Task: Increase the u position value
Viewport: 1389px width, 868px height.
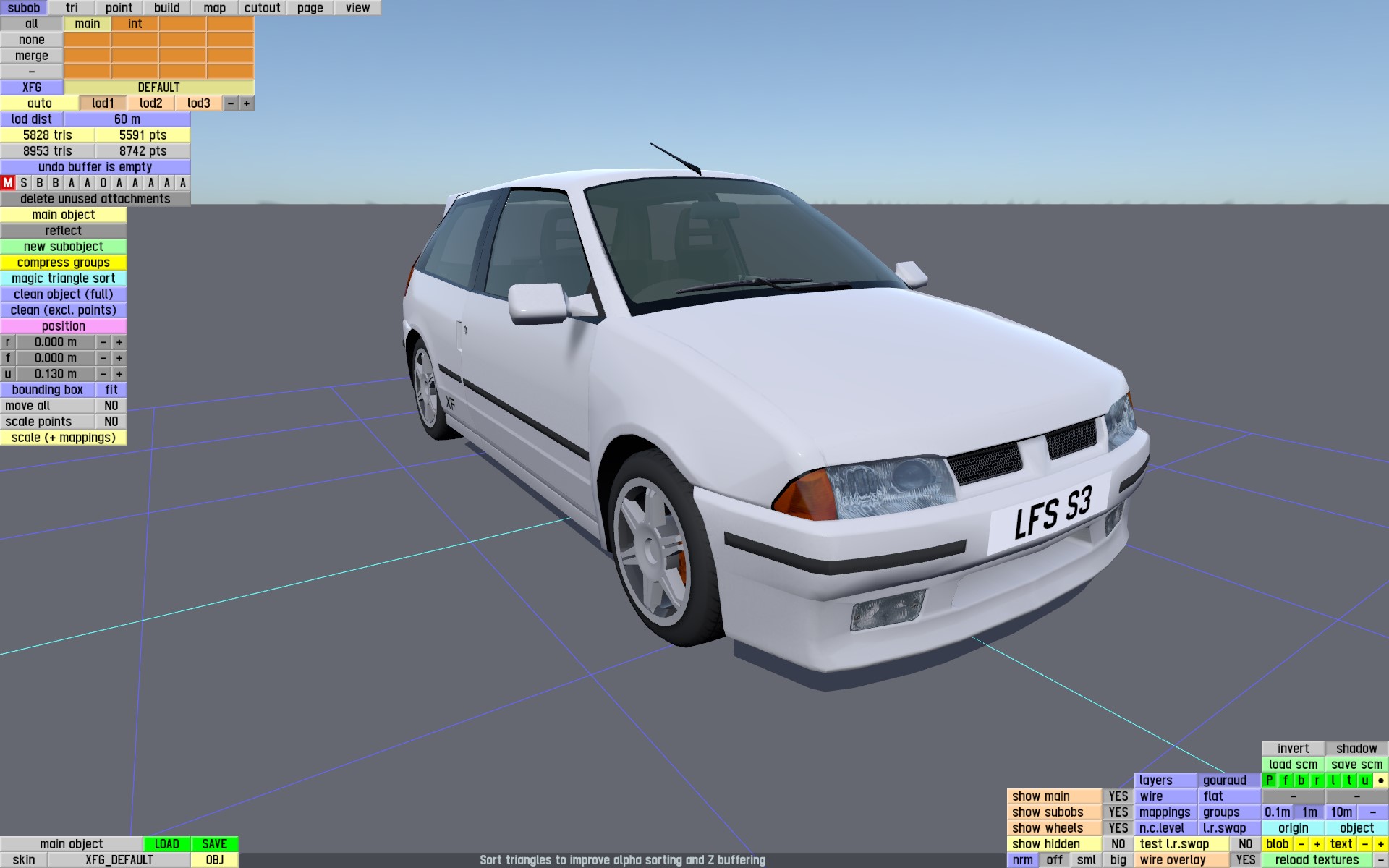Action: pyautogui.click(x=119, y=374)
